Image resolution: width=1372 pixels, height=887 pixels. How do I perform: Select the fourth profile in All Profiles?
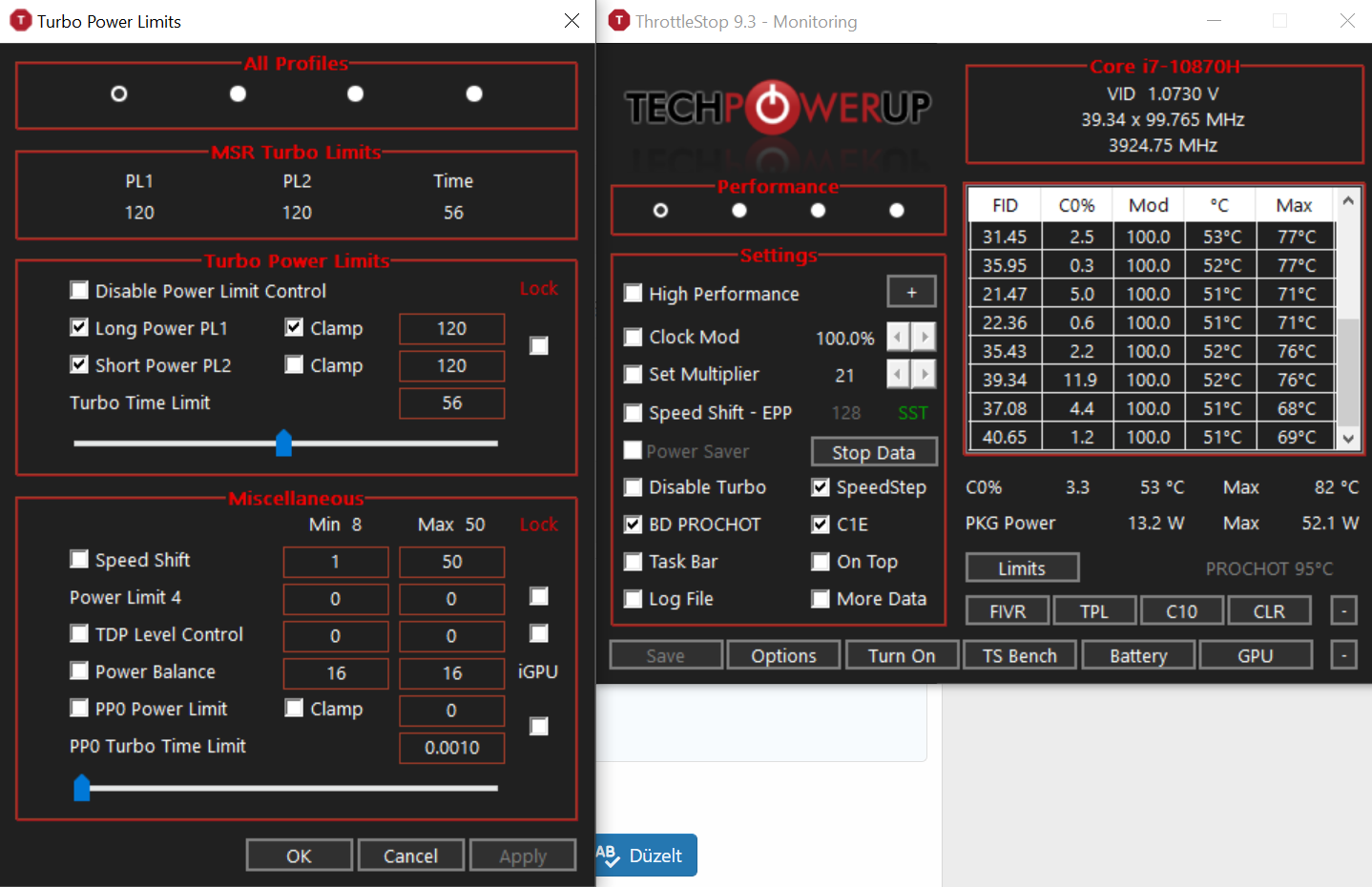pyautogui.click(x=474, y=93)
